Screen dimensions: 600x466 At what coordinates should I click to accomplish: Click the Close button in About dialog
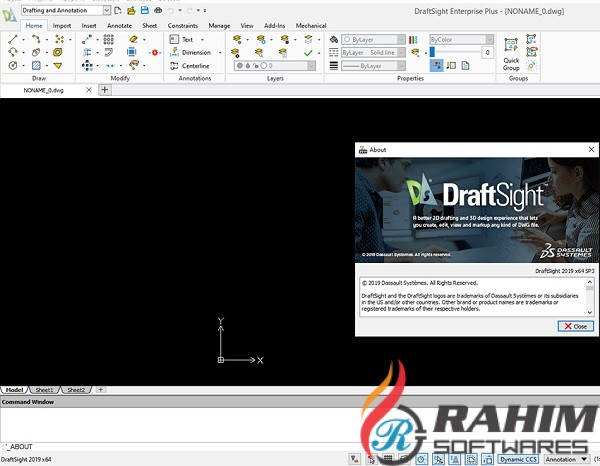(x=576, y=326)
